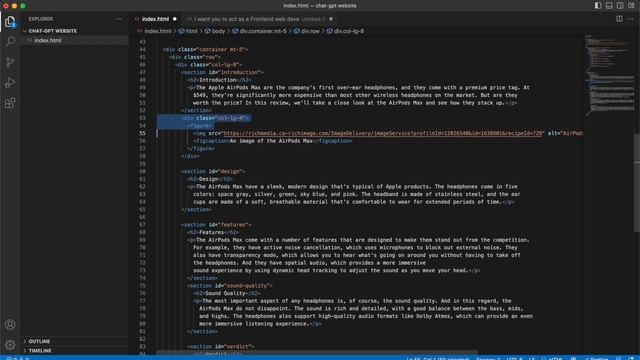640x360 pixels.
Task: Click the vertical editor scrollbar
Action: (x=637, y=182)
